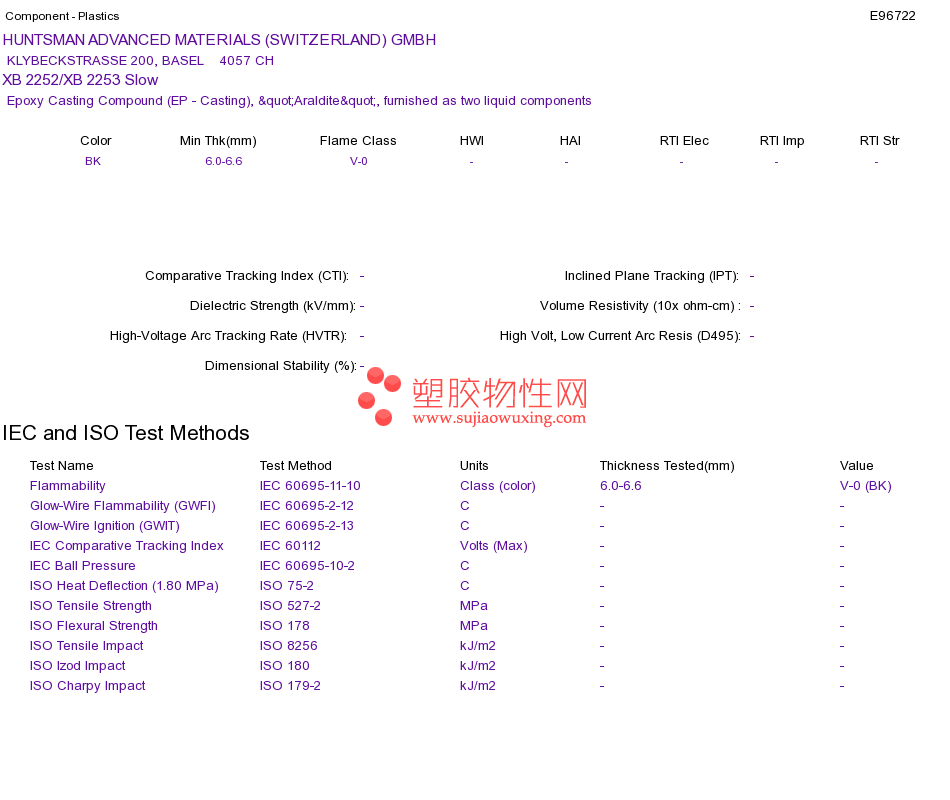Click the IEC 60695-2-13 test method
The height and width of the screenshot is (800, 950).
307,525
